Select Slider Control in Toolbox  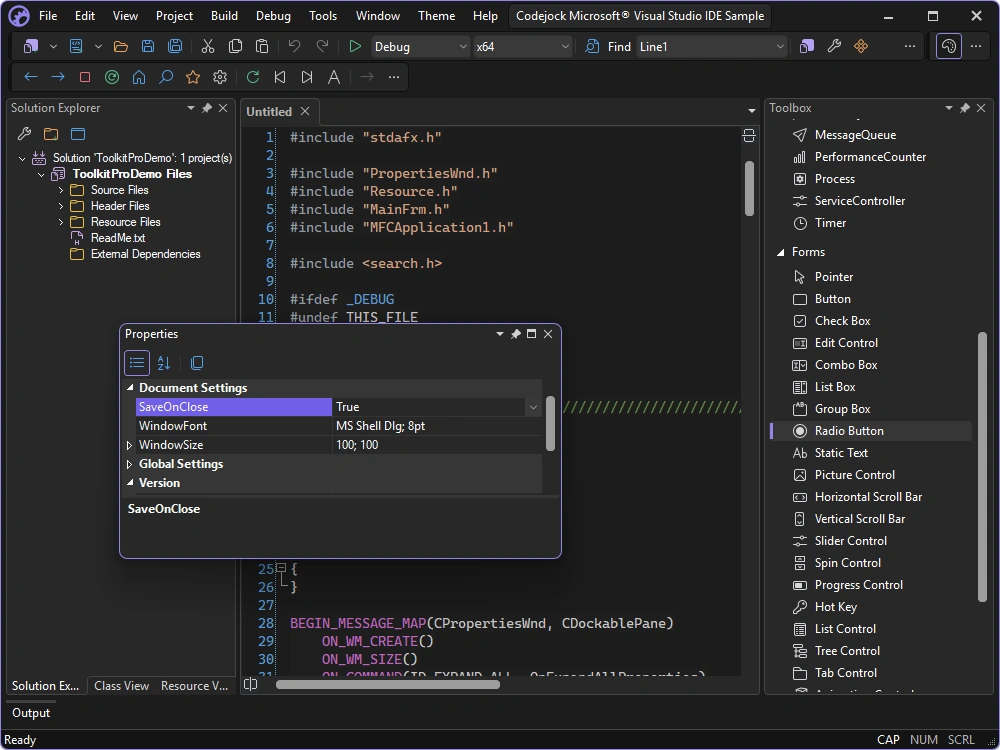click(x=871, y=541)
